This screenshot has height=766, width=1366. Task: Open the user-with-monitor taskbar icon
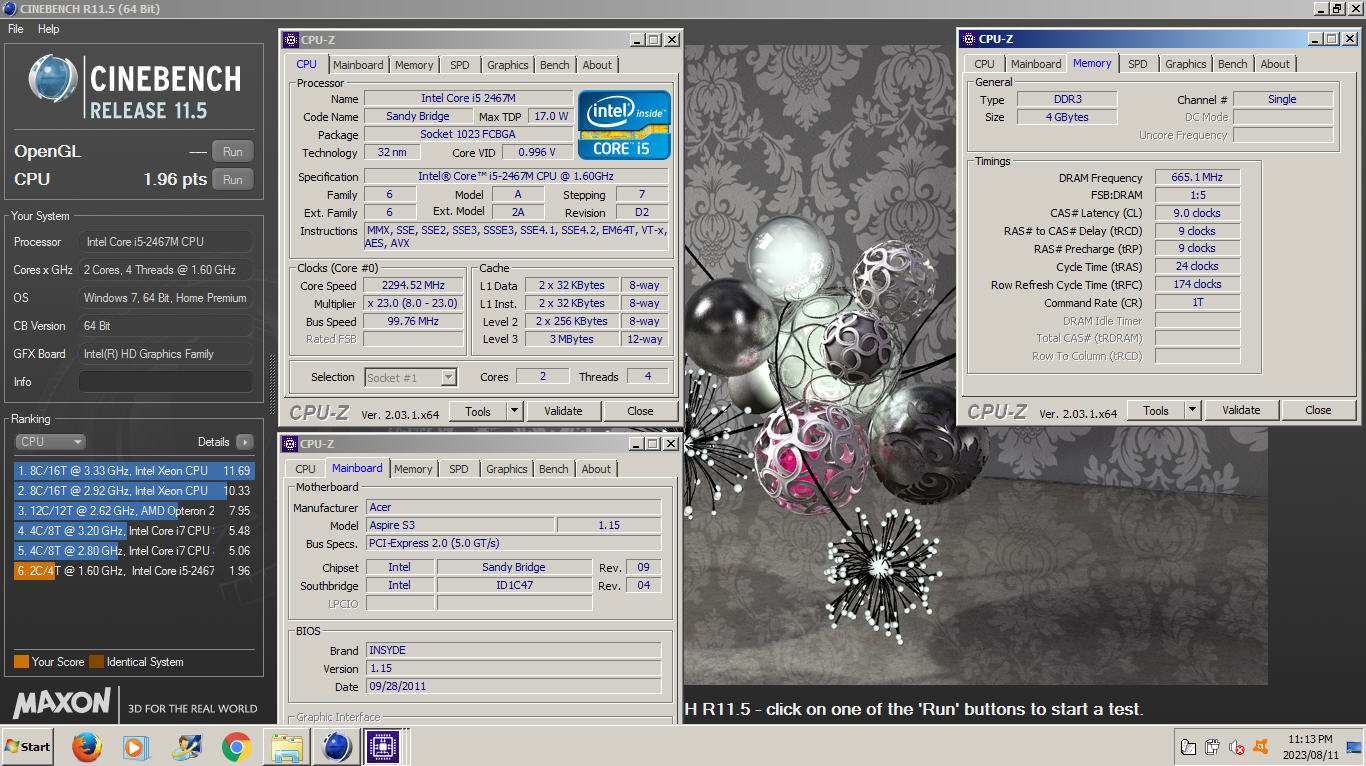186,747
